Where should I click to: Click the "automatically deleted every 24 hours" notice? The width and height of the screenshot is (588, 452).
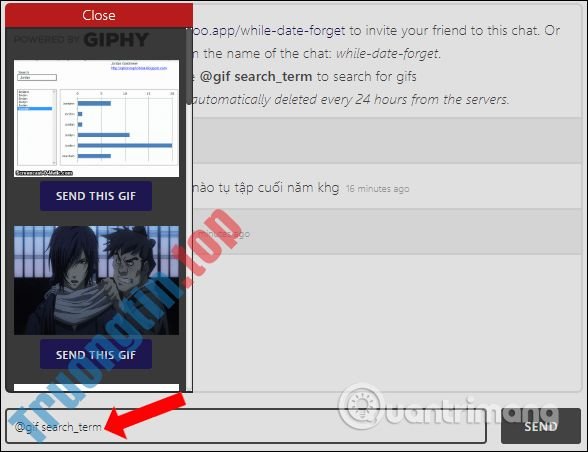point(350,99)
